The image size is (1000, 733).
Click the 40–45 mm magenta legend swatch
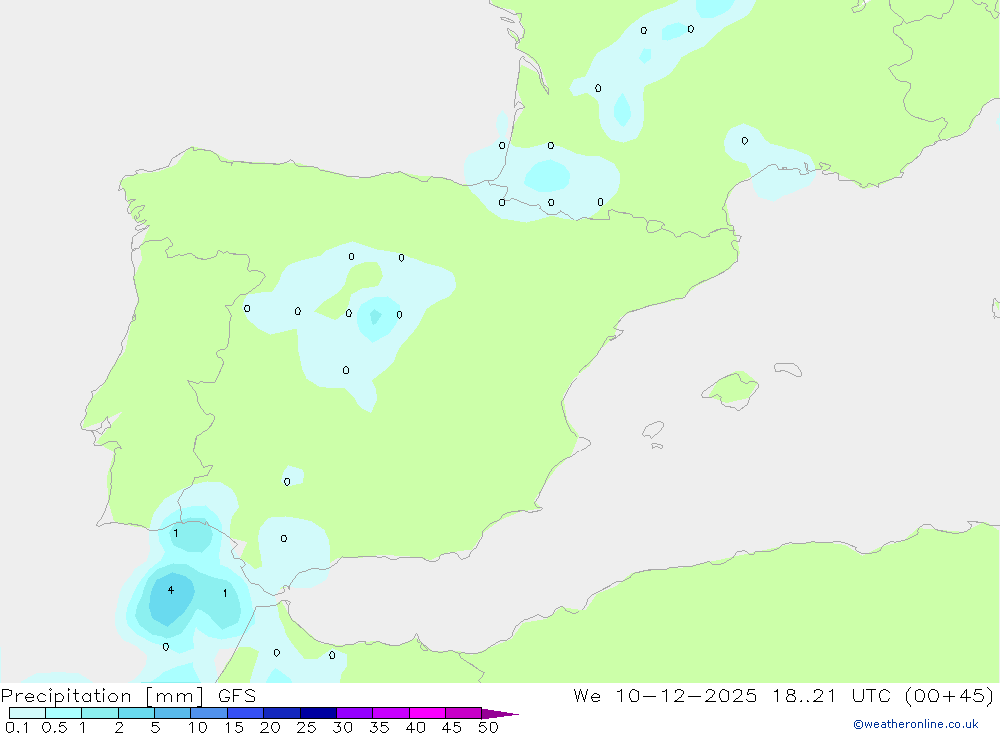click(x=427, y=713)
